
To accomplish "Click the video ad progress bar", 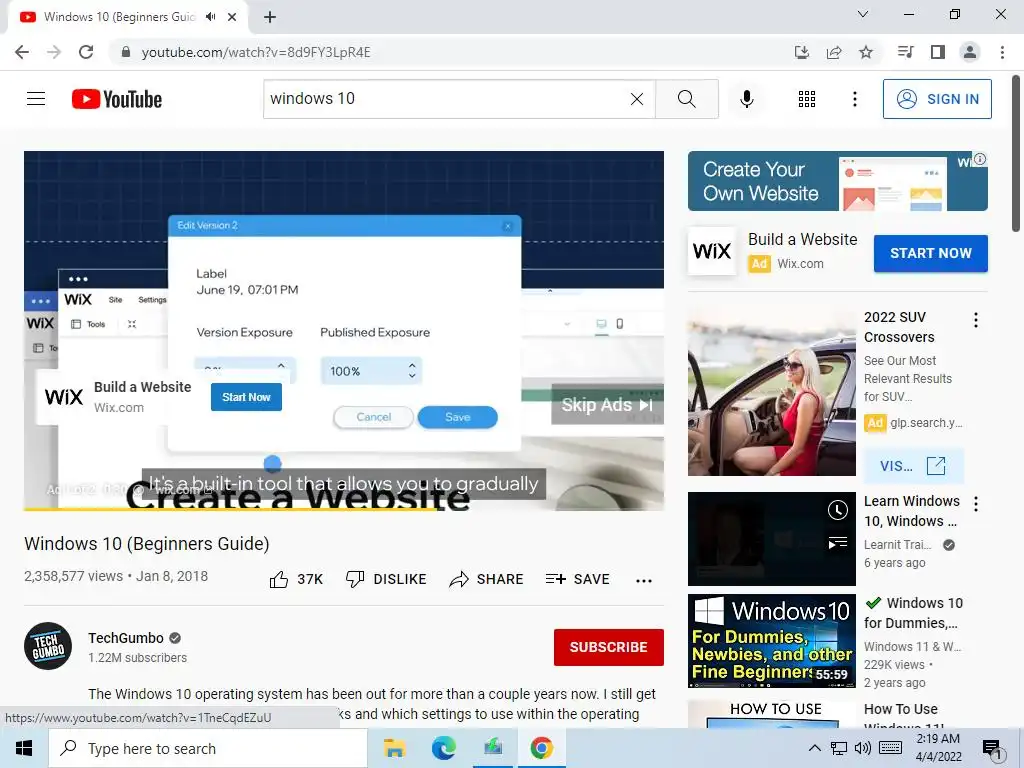I will click(344, 509).
